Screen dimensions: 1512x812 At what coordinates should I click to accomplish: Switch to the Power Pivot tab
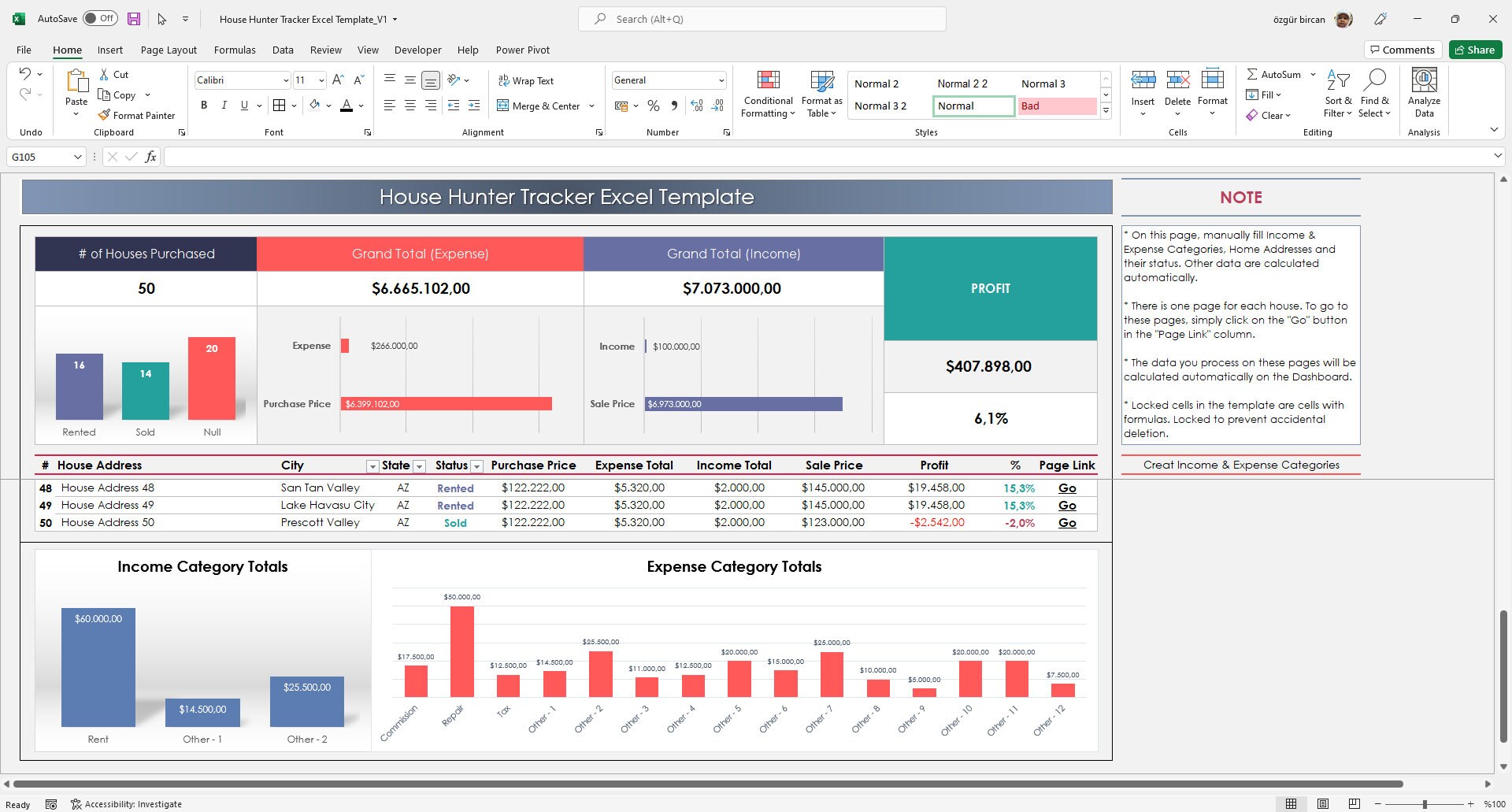tap(522, 50)
